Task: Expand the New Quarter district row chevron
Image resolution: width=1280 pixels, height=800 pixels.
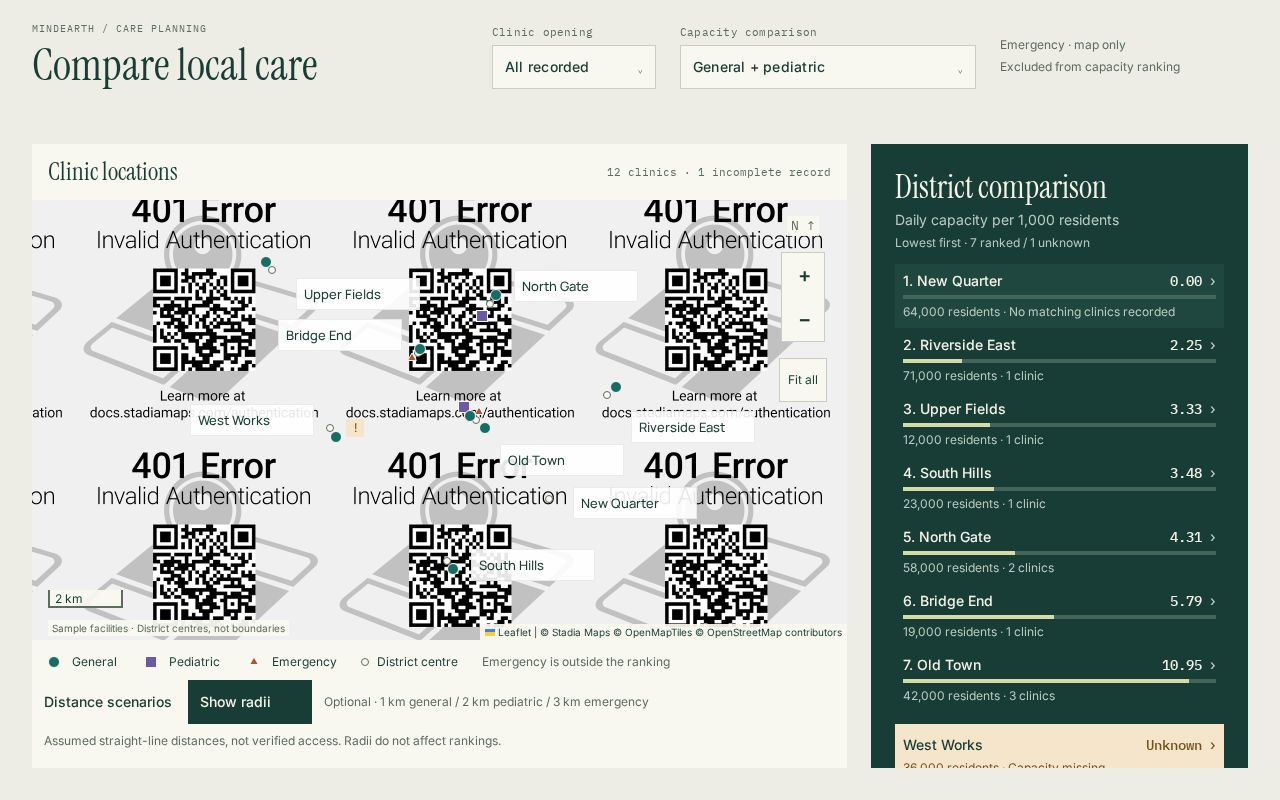Action: 1213,282
